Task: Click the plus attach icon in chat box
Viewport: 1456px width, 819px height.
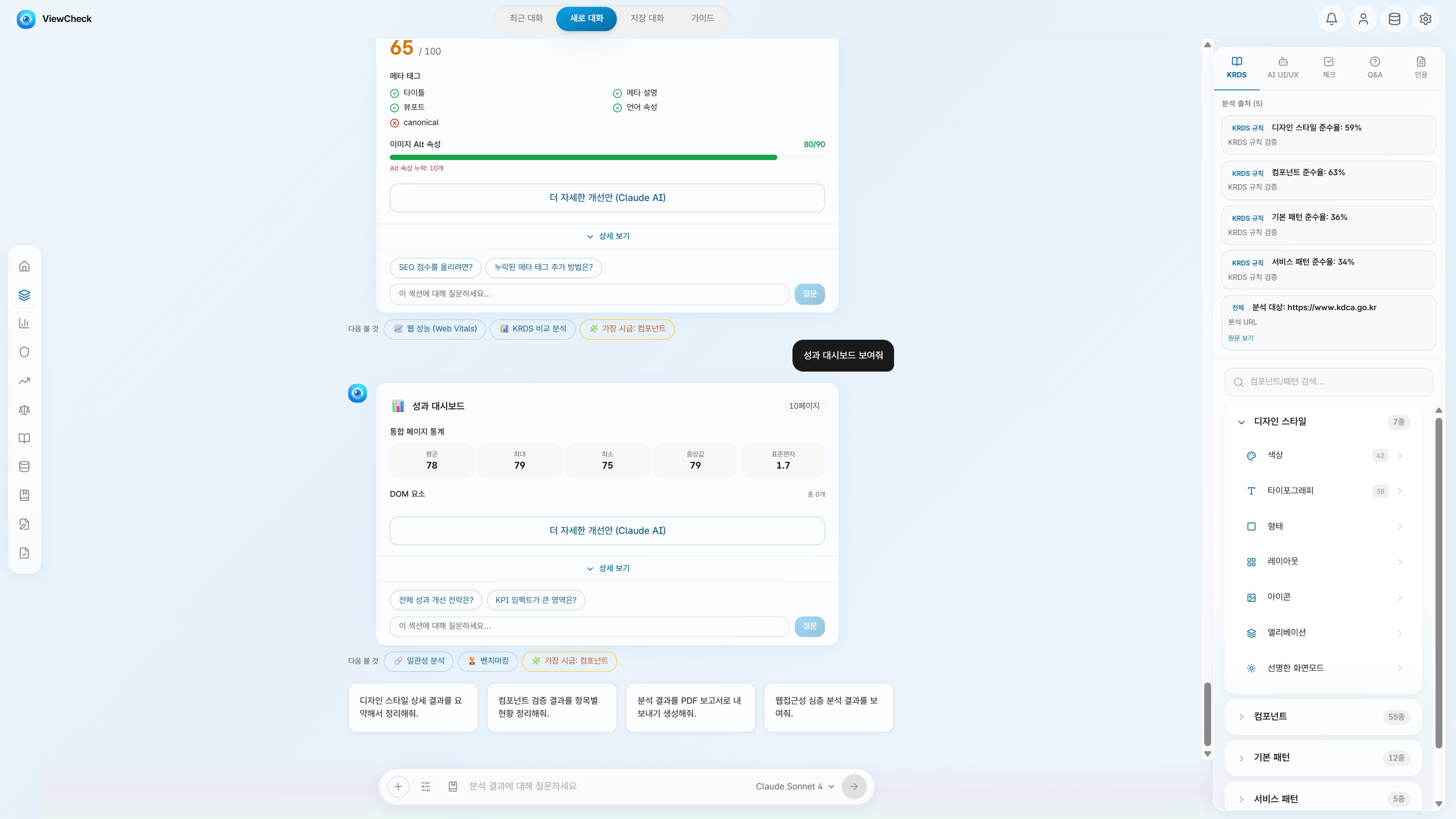Action: click(398, 786)
